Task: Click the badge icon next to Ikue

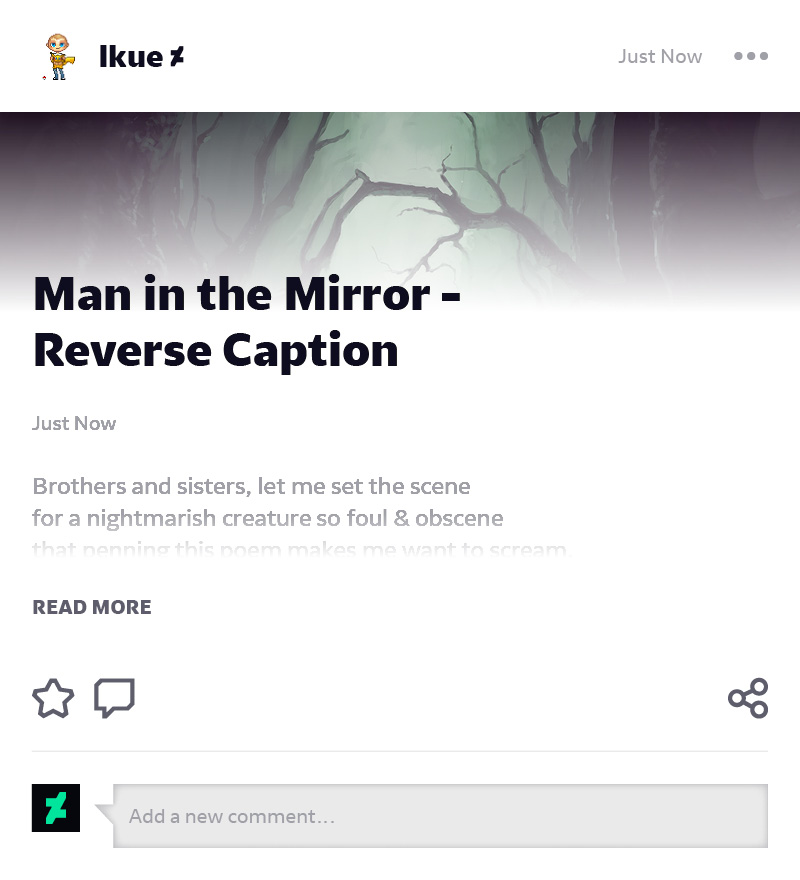Action: [177, 57]
